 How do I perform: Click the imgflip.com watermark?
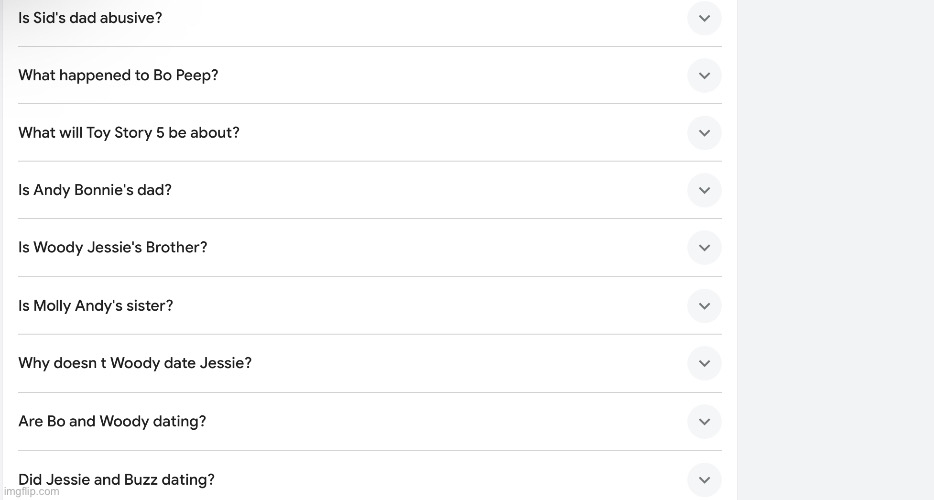(30, 492)
